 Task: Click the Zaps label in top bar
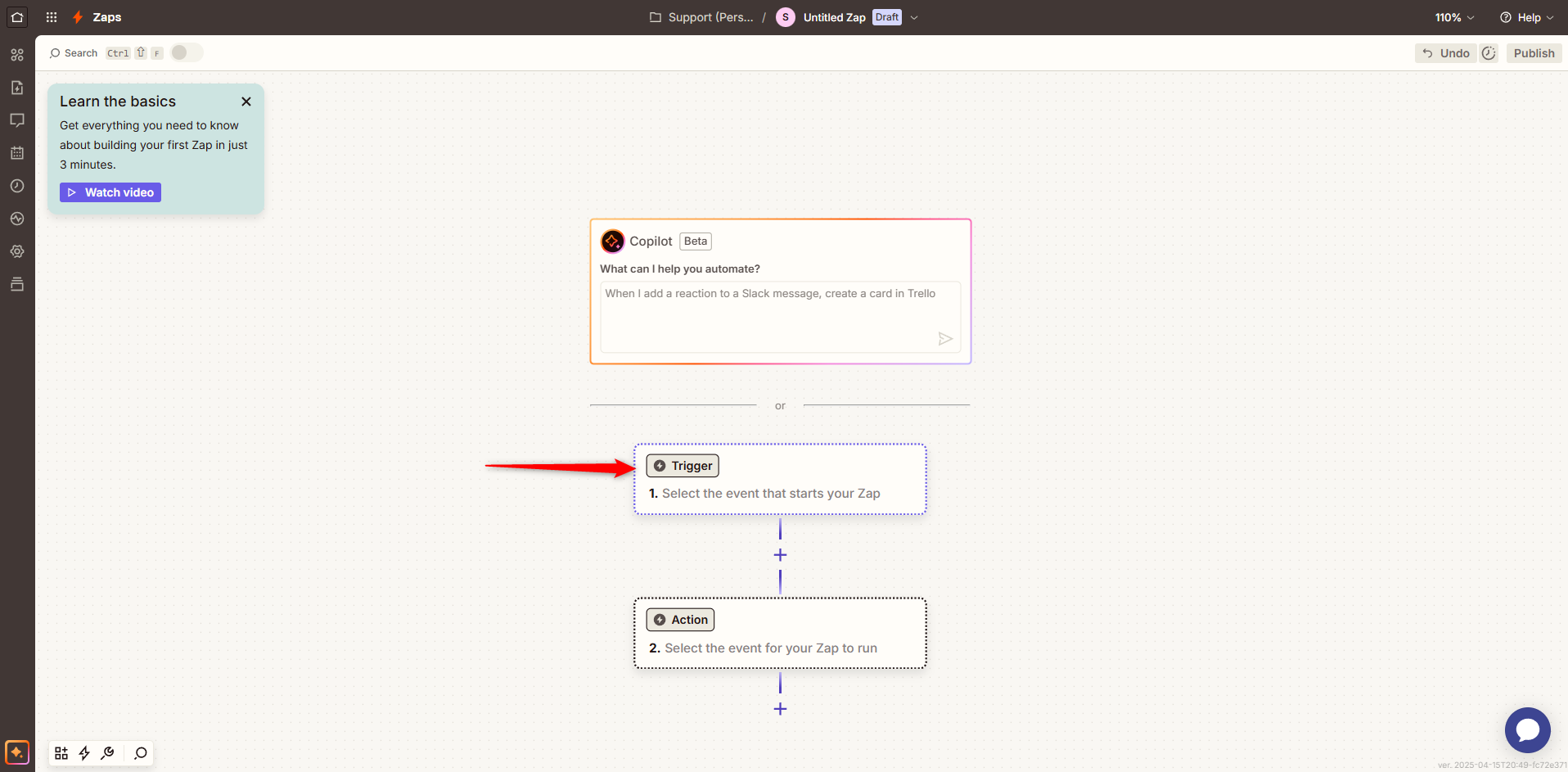click(106, 17)
